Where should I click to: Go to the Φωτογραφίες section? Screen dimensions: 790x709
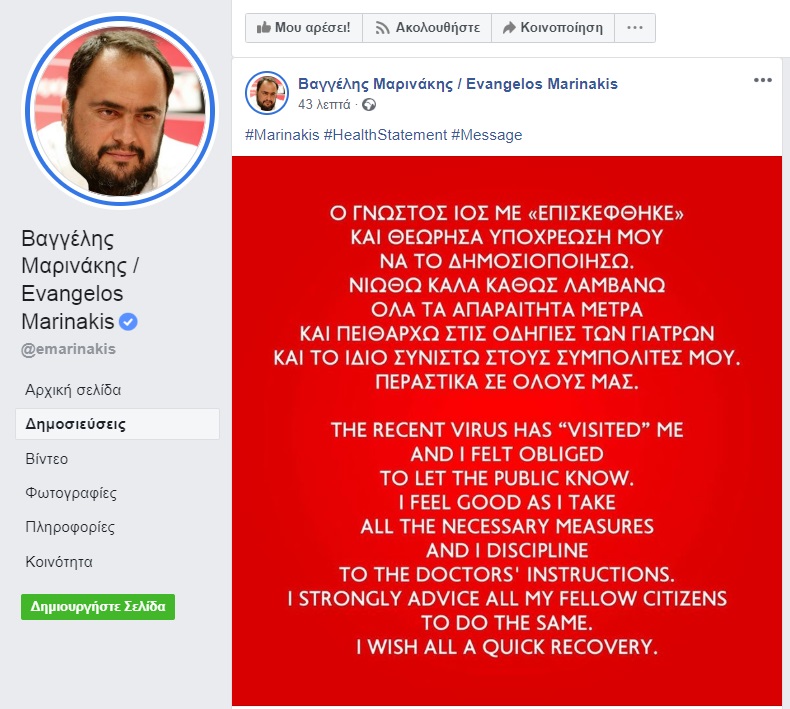click(71, 493)
